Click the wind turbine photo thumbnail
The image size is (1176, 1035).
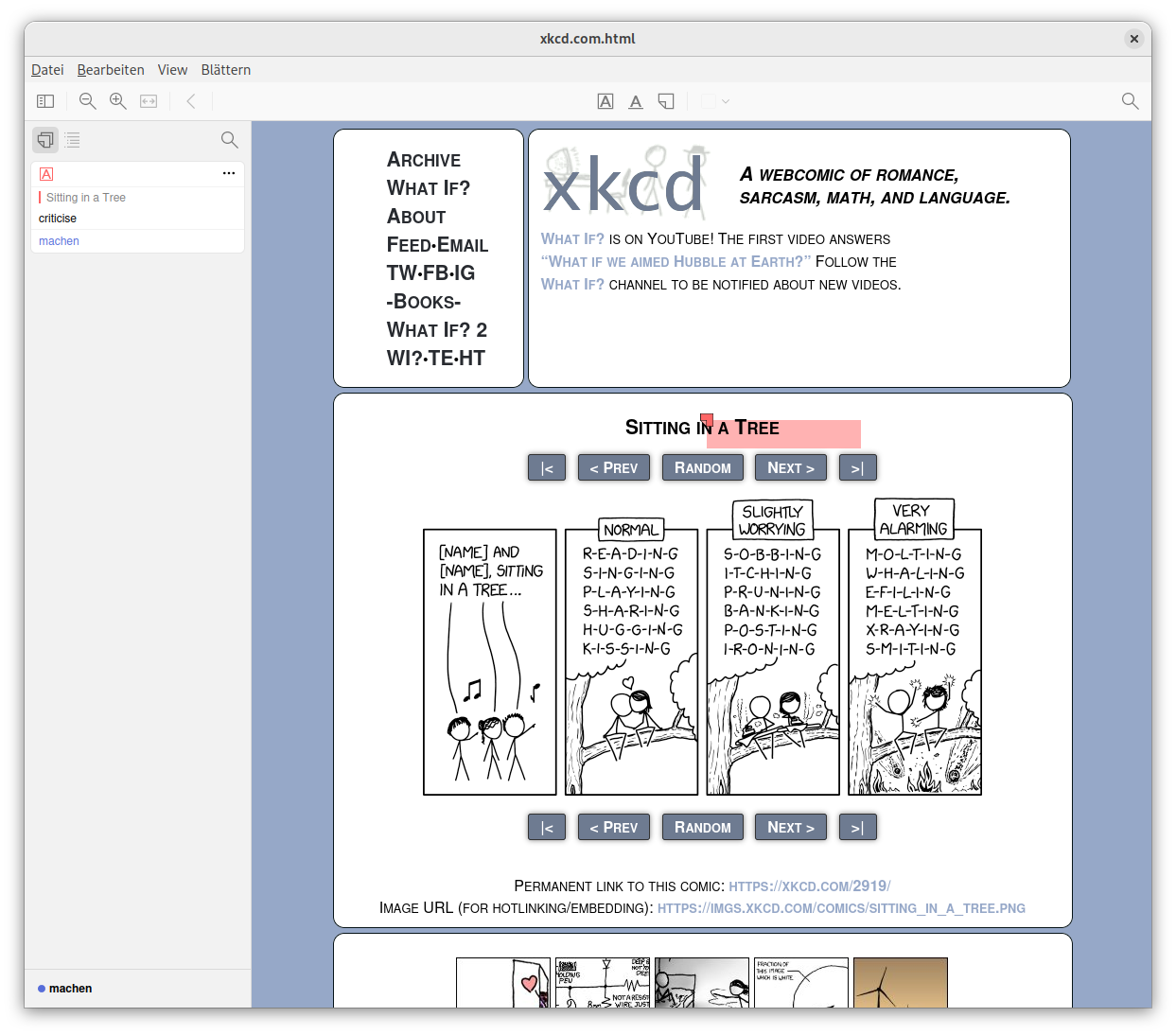(901, 982)
